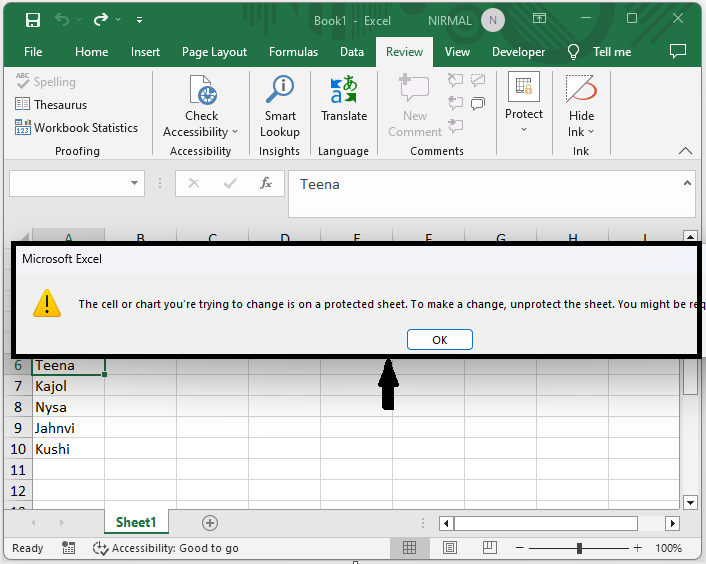The width and height of the screenshot is (706, 564).
Task: Run the Spelling check
Action: (45, 81)
